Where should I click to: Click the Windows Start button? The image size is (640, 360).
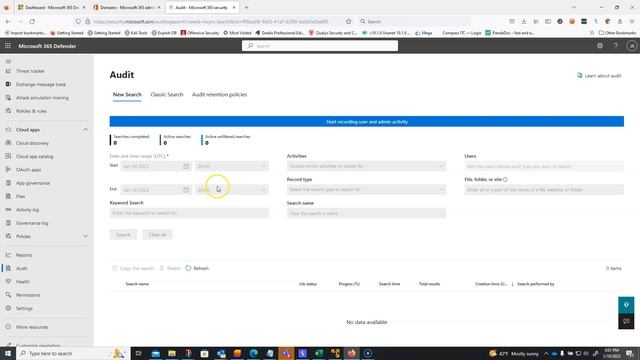(8, 353)
